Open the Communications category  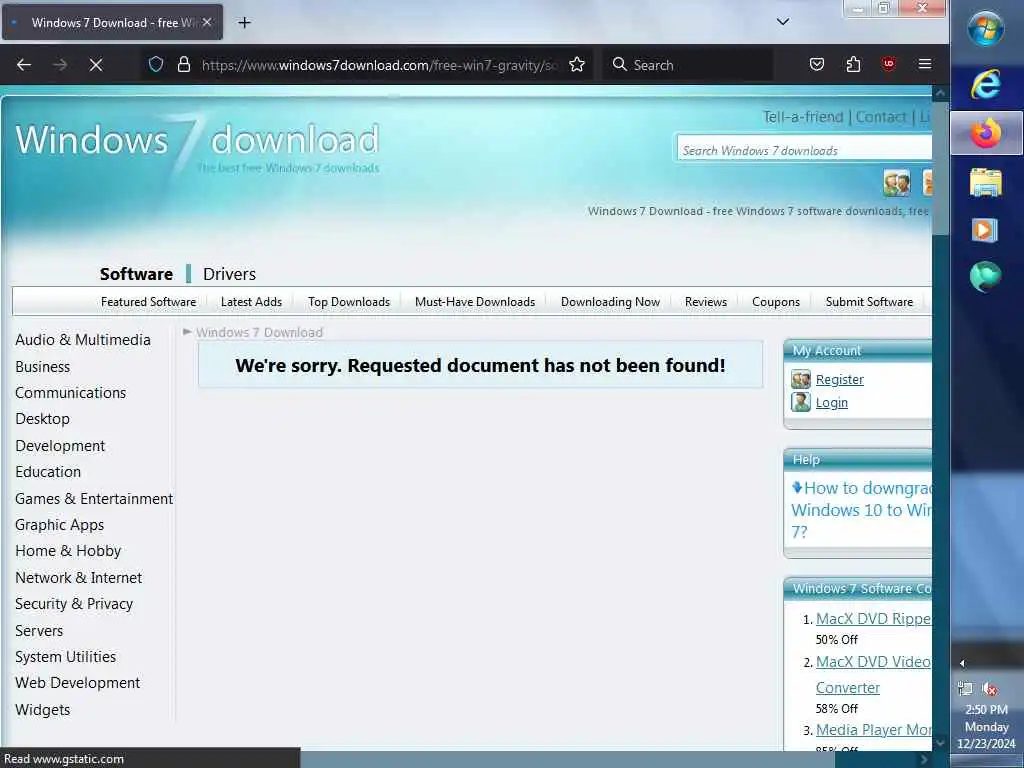pyautogui.click(x=71, y=392)
